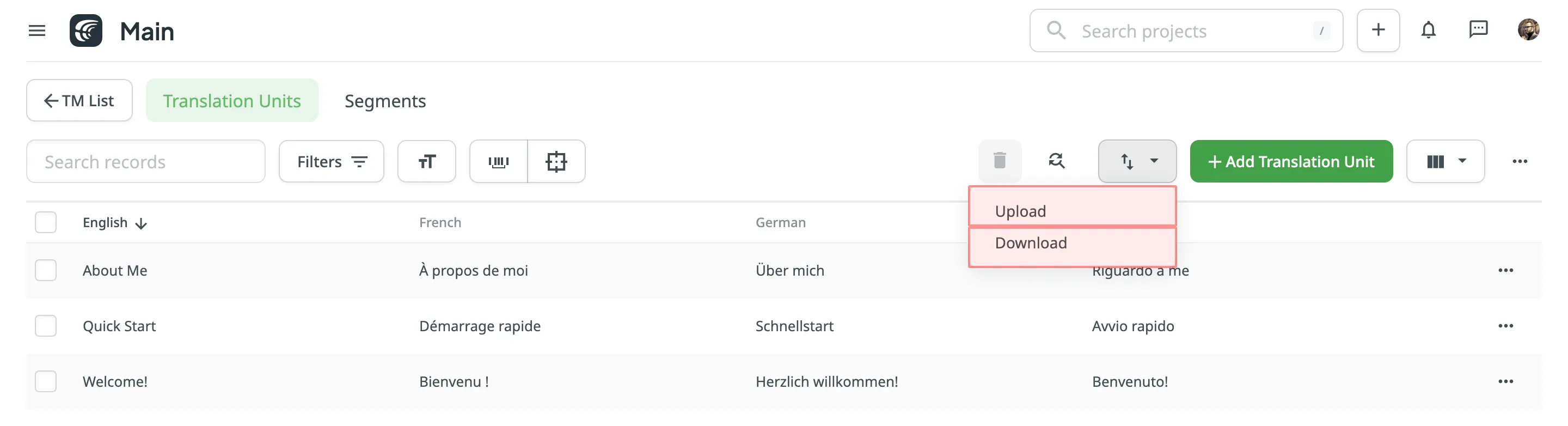Viewport: 1568px width, 426px height.
Task: Click the find and replace icon
Action: [1056, 161]
